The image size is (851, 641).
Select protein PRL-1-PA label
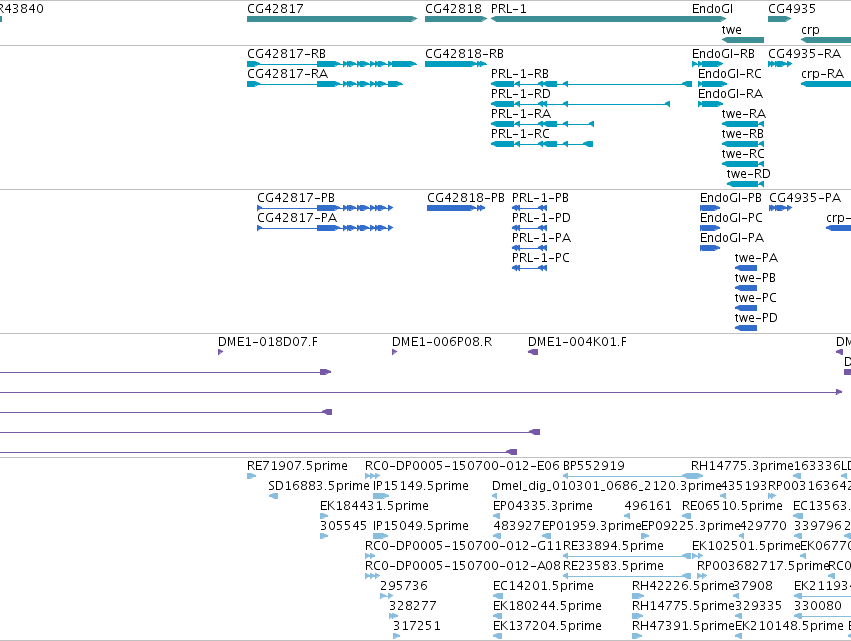click(541, 238)
